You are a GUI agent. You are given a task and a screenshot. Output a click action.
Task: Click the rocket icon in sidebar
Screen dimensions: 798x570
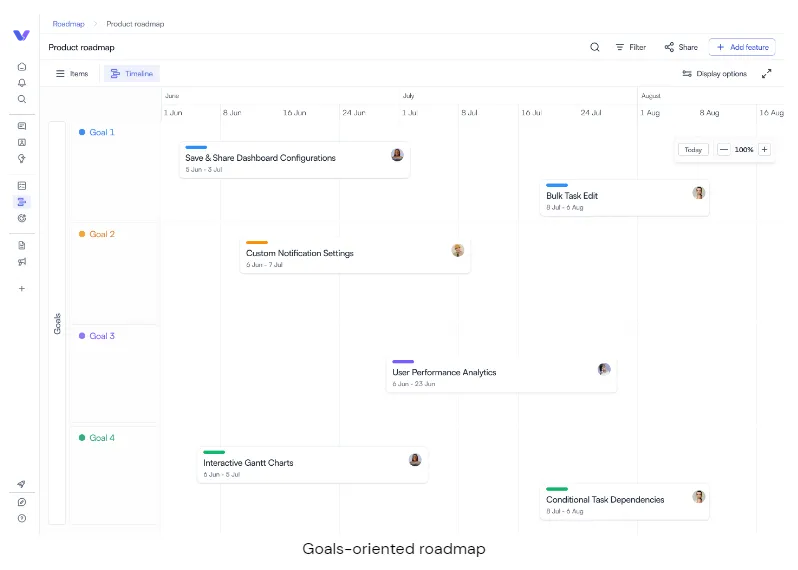(x=21, y=484)
